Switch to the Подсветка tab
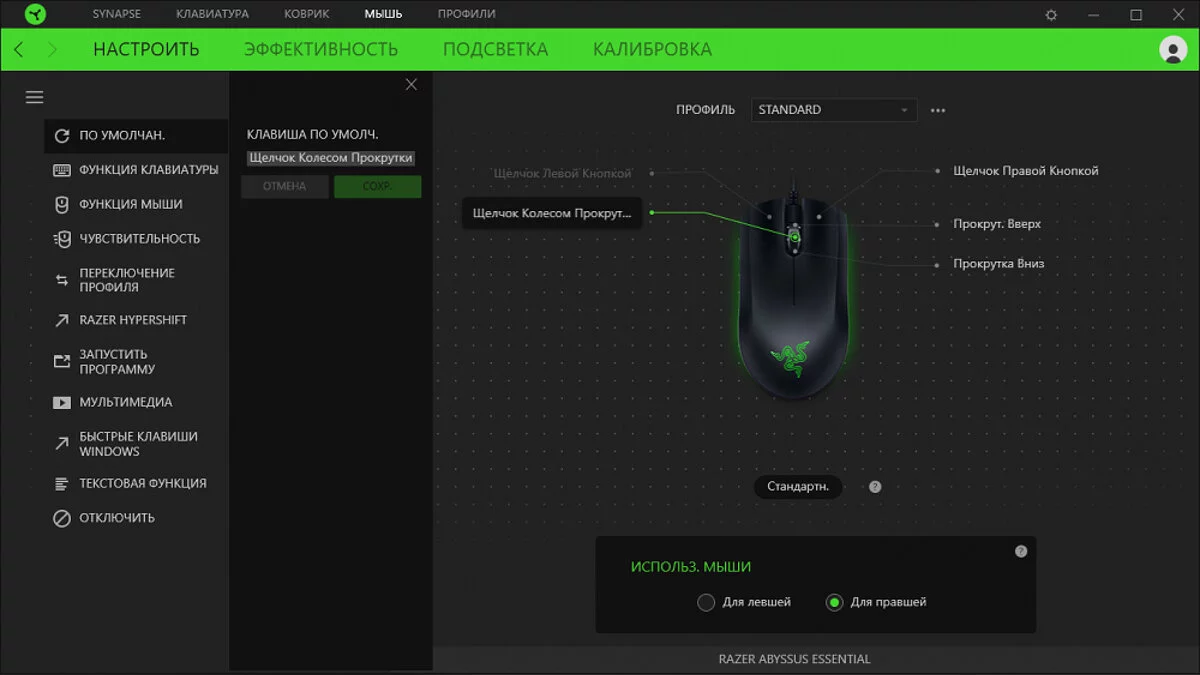The height and width of the screenshot is (675, 1200). pyautogui.click(x=495, y=49)
